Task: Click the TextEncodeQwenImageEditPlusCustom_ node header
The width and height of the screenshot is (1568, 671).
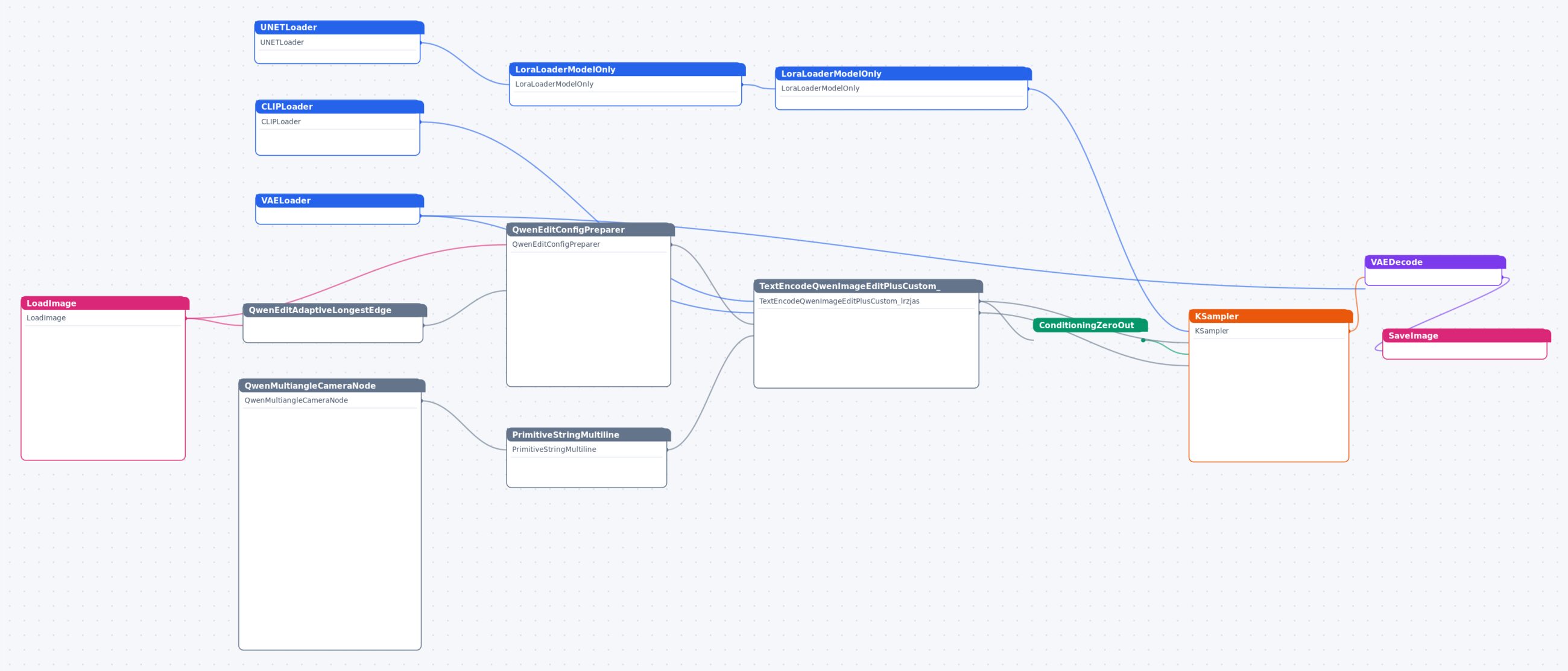Action: 868,286
